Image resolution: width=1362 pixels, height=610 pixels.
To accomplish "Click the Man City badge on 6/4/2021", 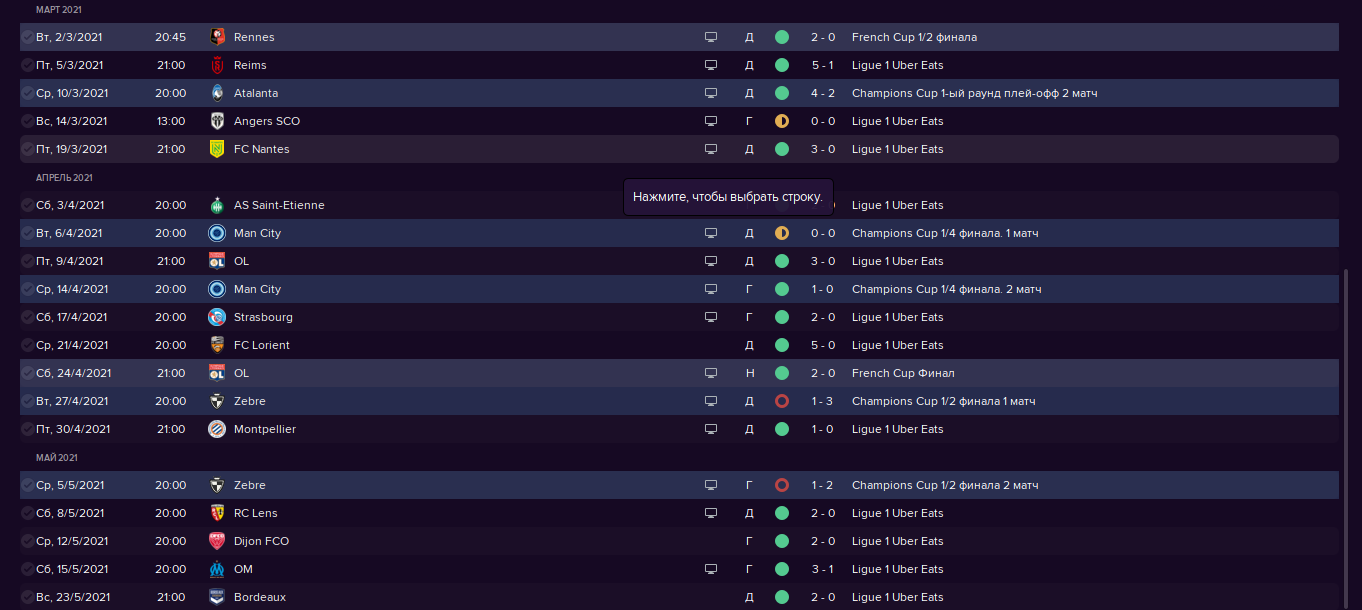I will point(216,233).
